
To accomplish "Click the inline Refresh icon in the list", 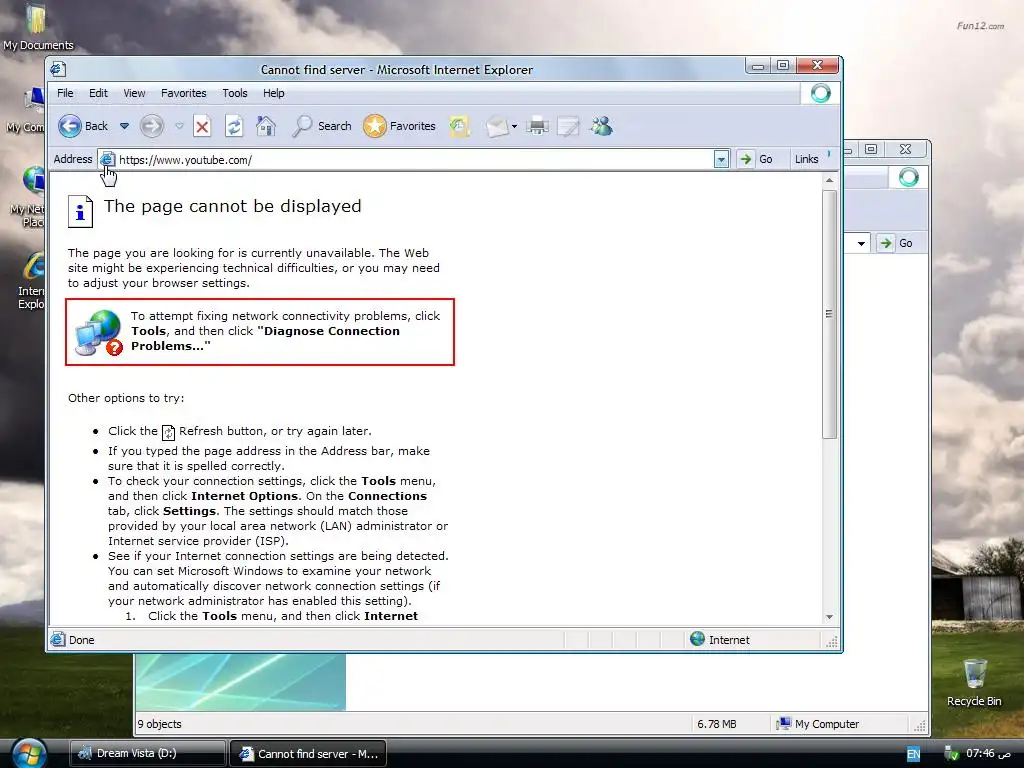I will (x=168, y=432).
